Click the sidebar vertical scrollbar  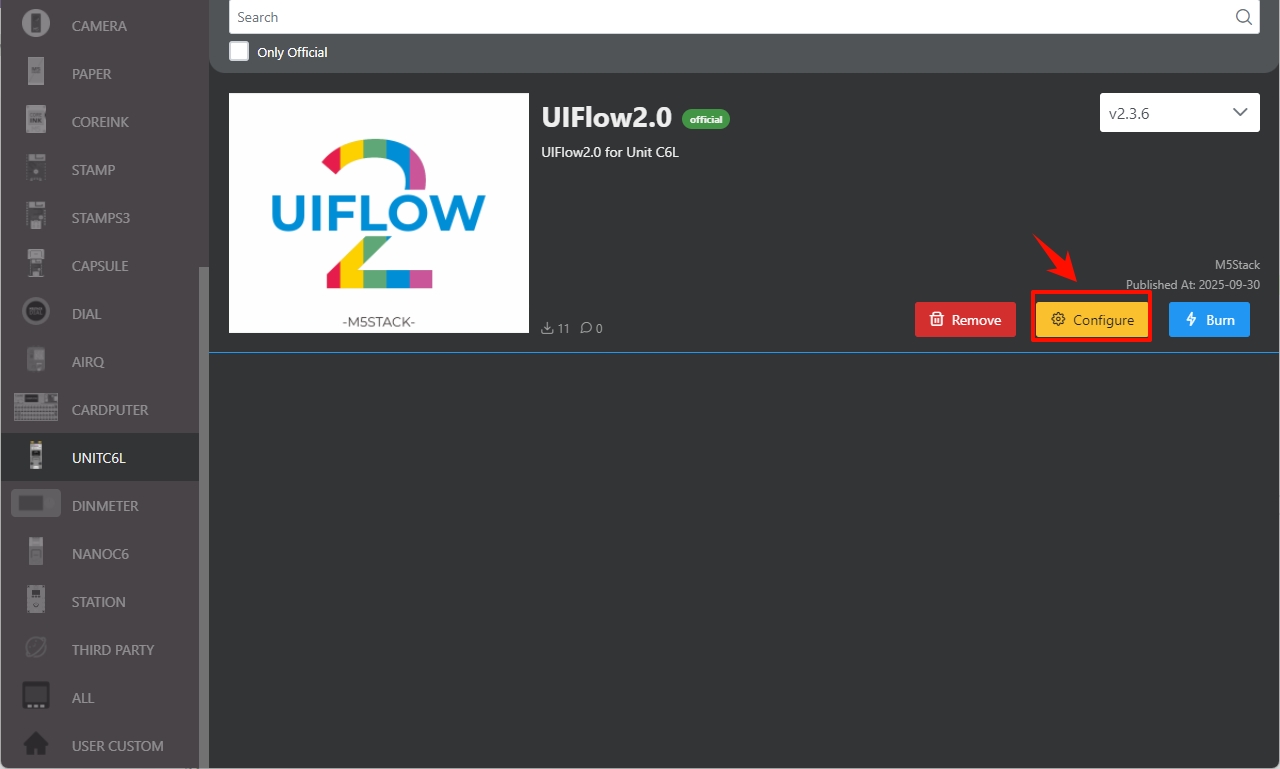[203, 500]
